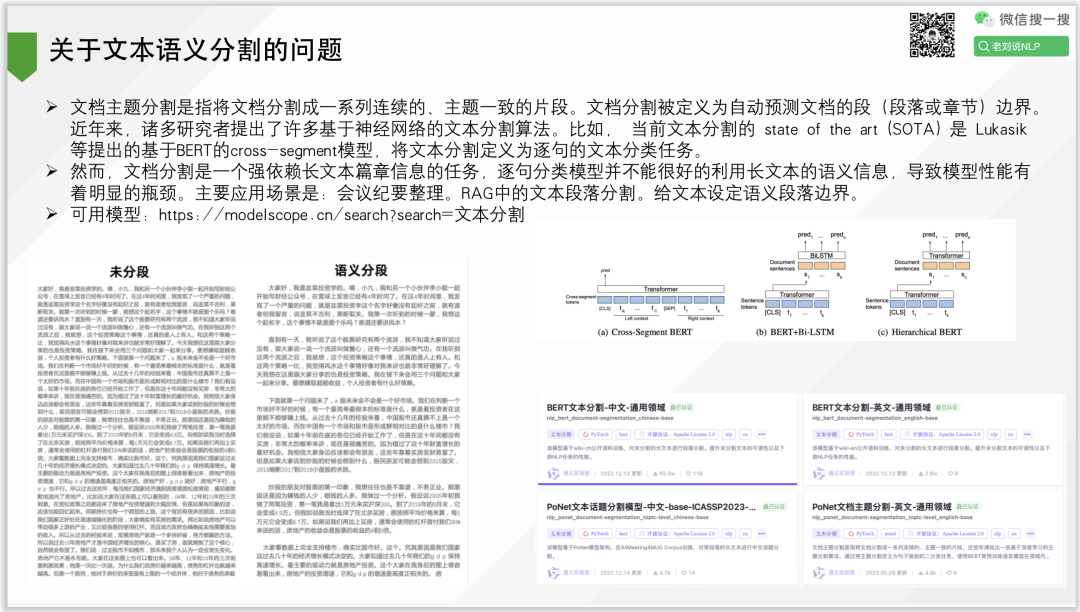The width and height of the screenshot is (1080, 612).
Task: Click the nlp_bert_document-segmentation_chinese-base model ID
Action: (x=610, y=418)
